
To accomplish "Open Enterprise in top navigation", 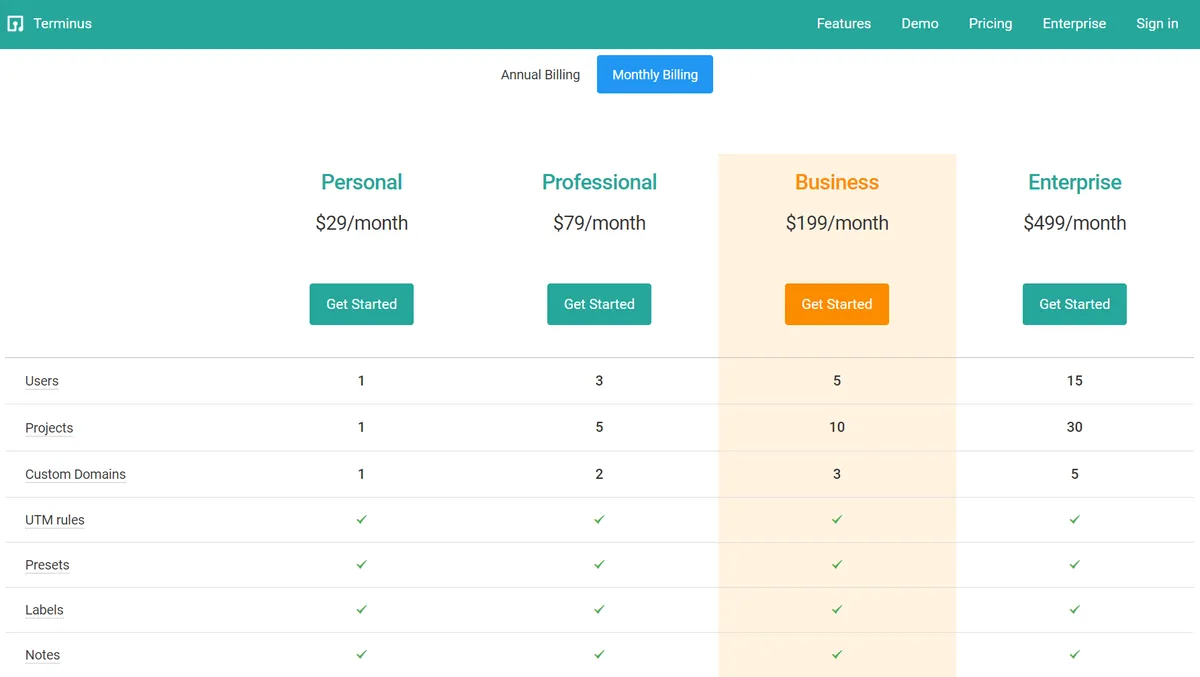I will [1074, 24].
